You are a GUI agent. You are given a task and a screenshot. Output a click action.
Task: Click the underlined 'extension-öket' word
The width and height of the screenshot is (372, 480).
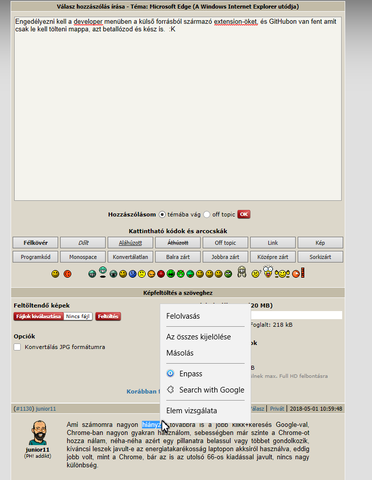pos(236,22)
